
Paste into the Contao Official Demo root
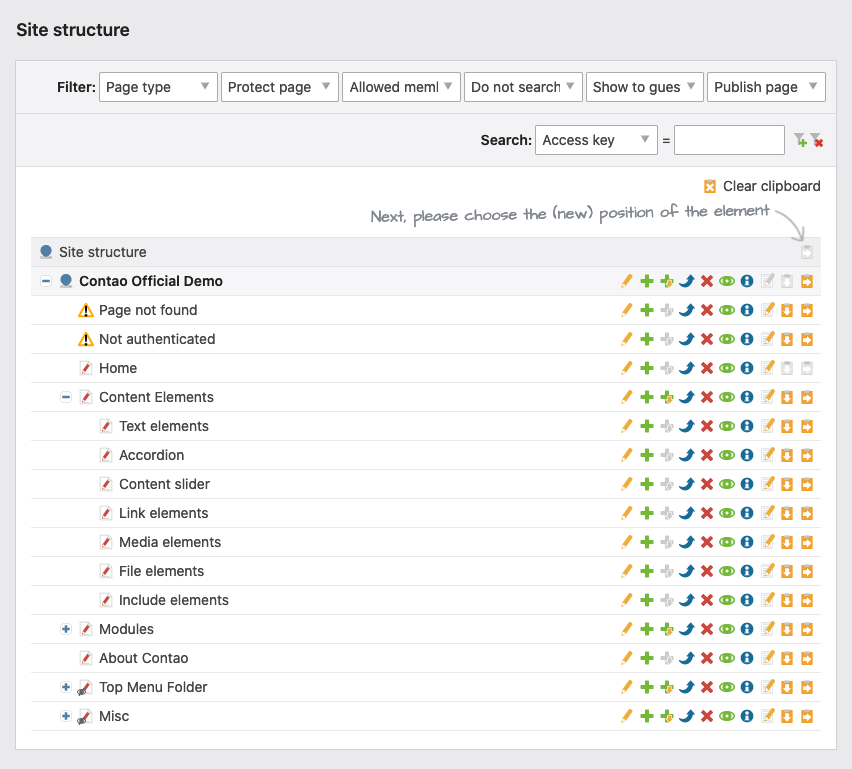807,281
